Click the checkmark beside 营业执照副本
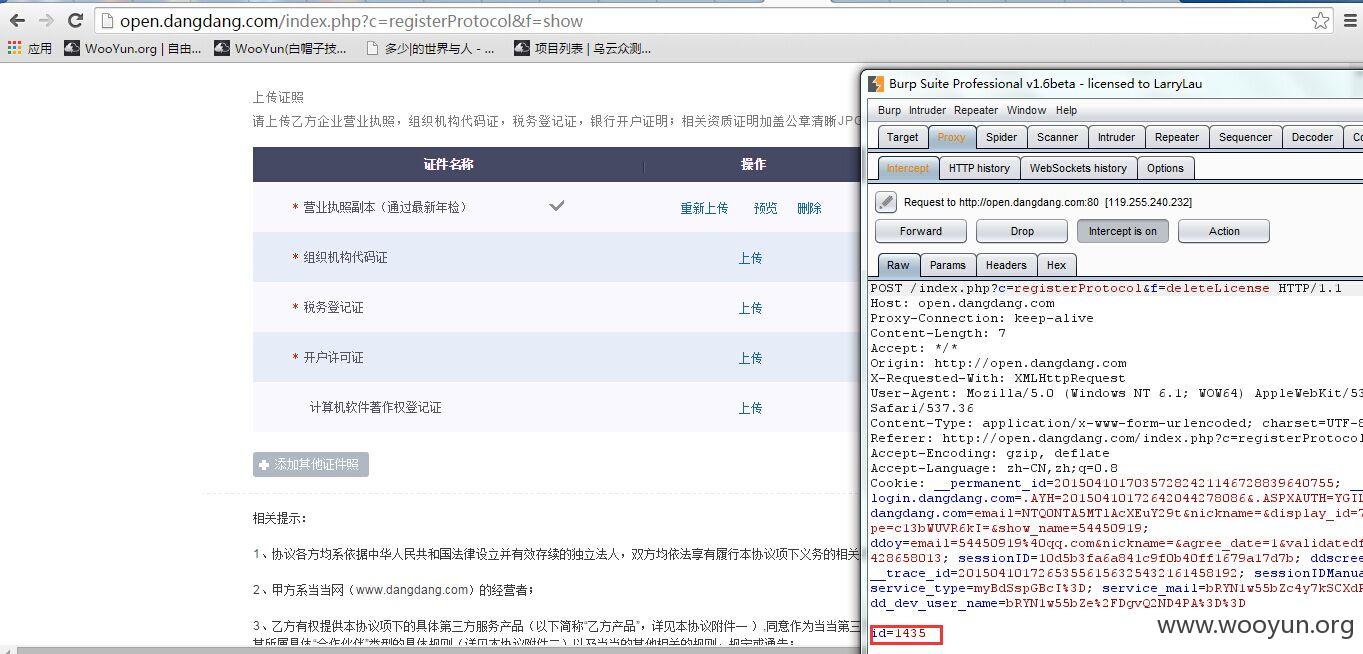Screen dimensions: 1363x654 tap(557, 206)
